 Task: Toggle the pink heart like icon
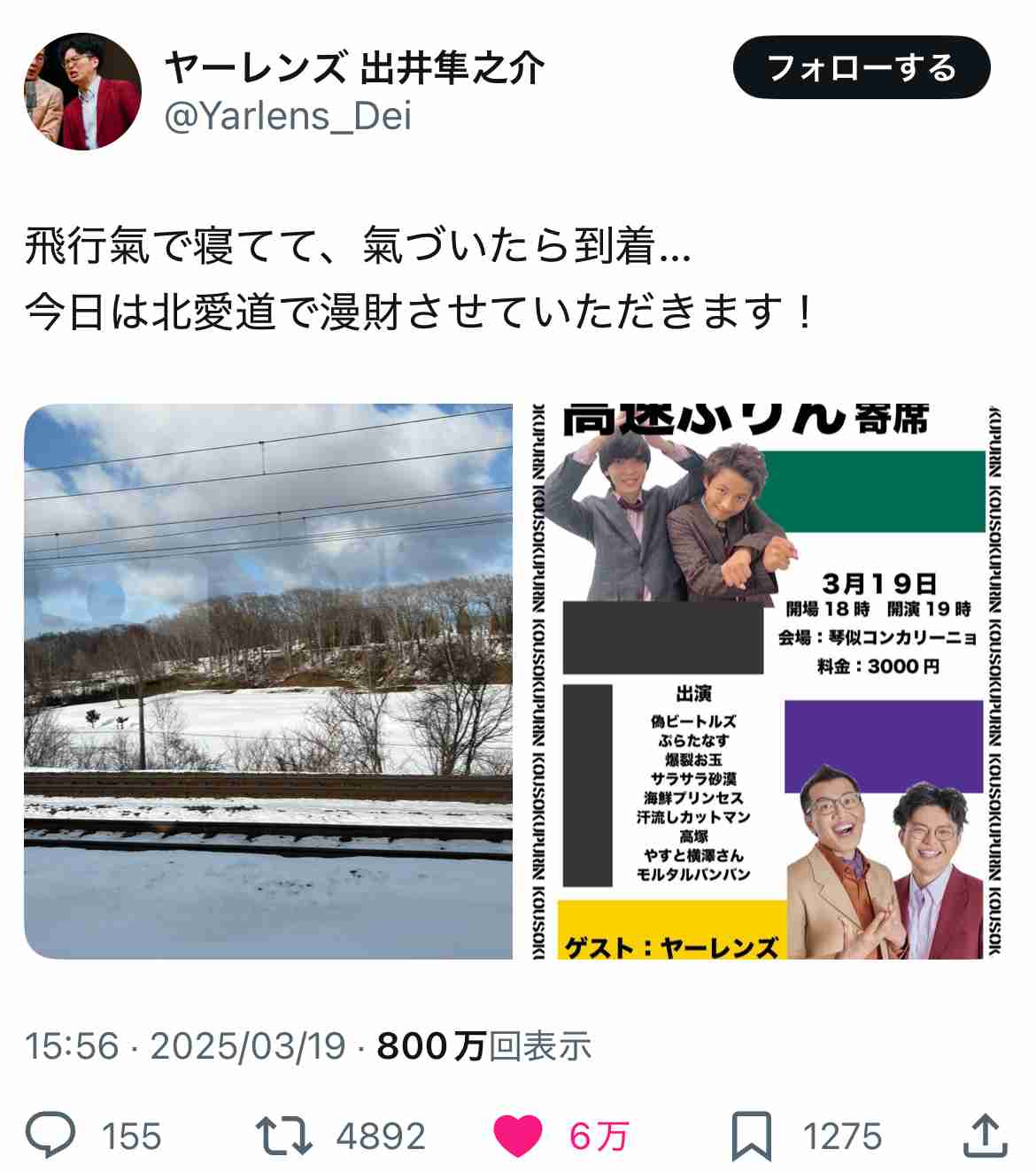[517, 1136]
